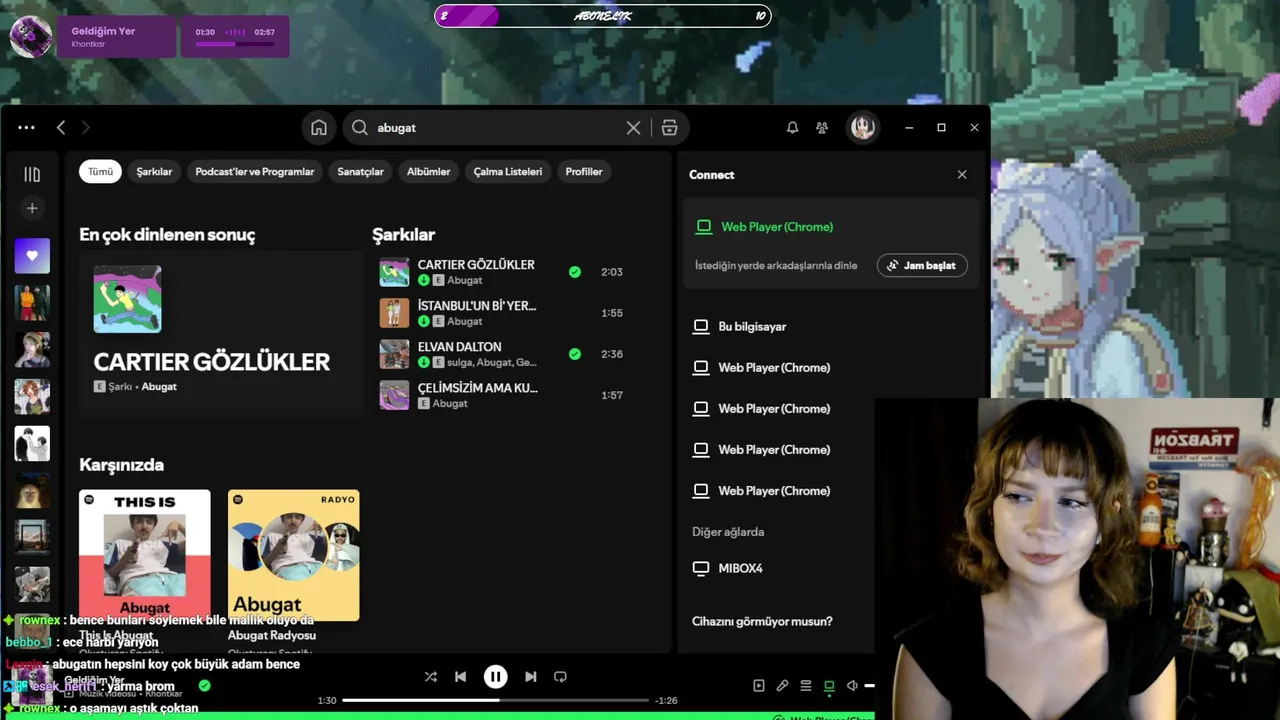Skip to the previous track

pos(460,677)
